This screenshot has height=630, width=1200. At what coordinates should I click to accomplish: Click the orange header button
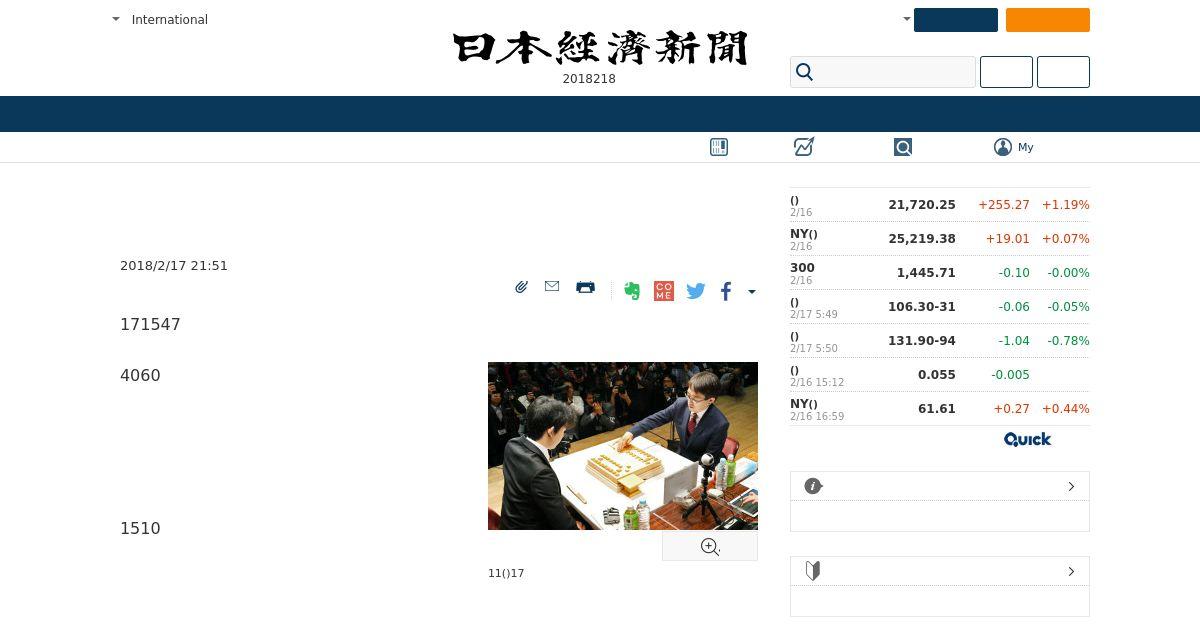pyautogui.click(x=1047, y=20)
